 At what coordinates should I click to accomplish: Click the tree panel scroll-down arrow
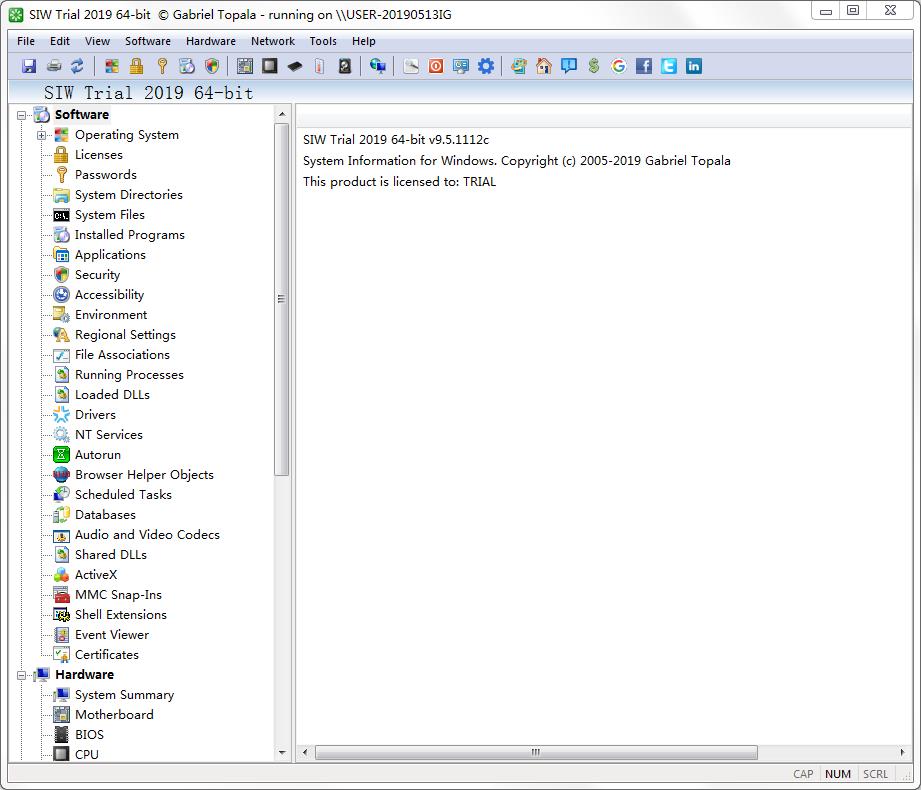click(282, 752)
